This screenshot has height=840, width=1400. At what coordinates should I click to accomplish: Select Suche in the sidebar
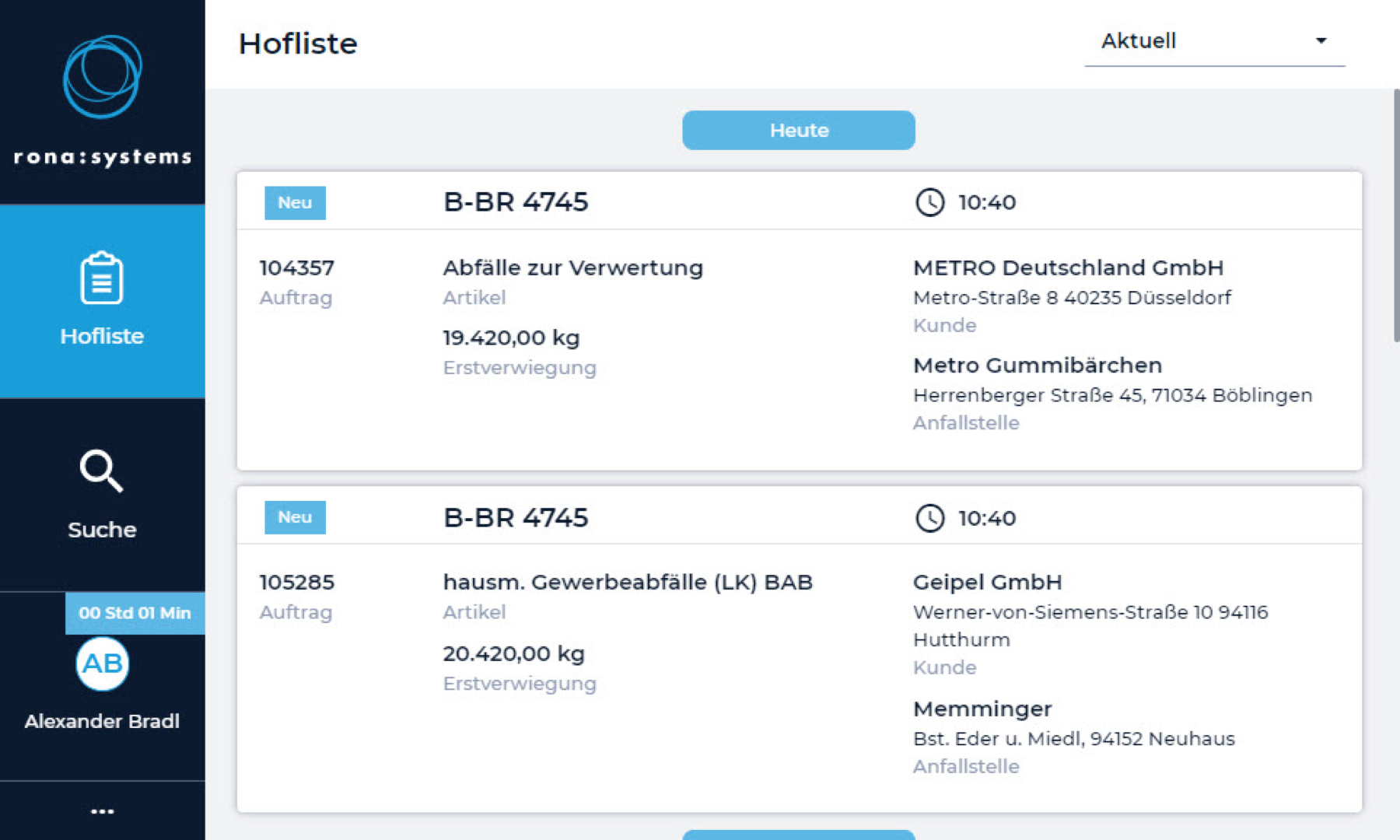pos(102,530)
